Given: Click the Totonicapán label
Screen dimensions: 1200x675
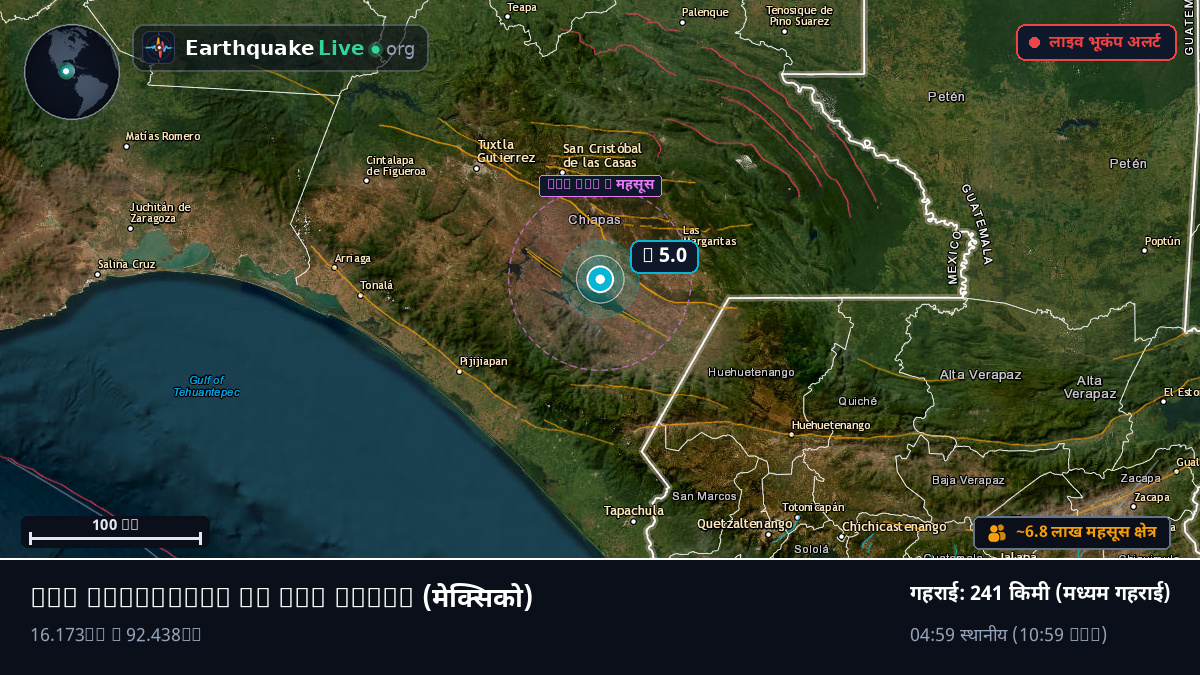Looking at the screenshot, I should (x=813, y=507).
